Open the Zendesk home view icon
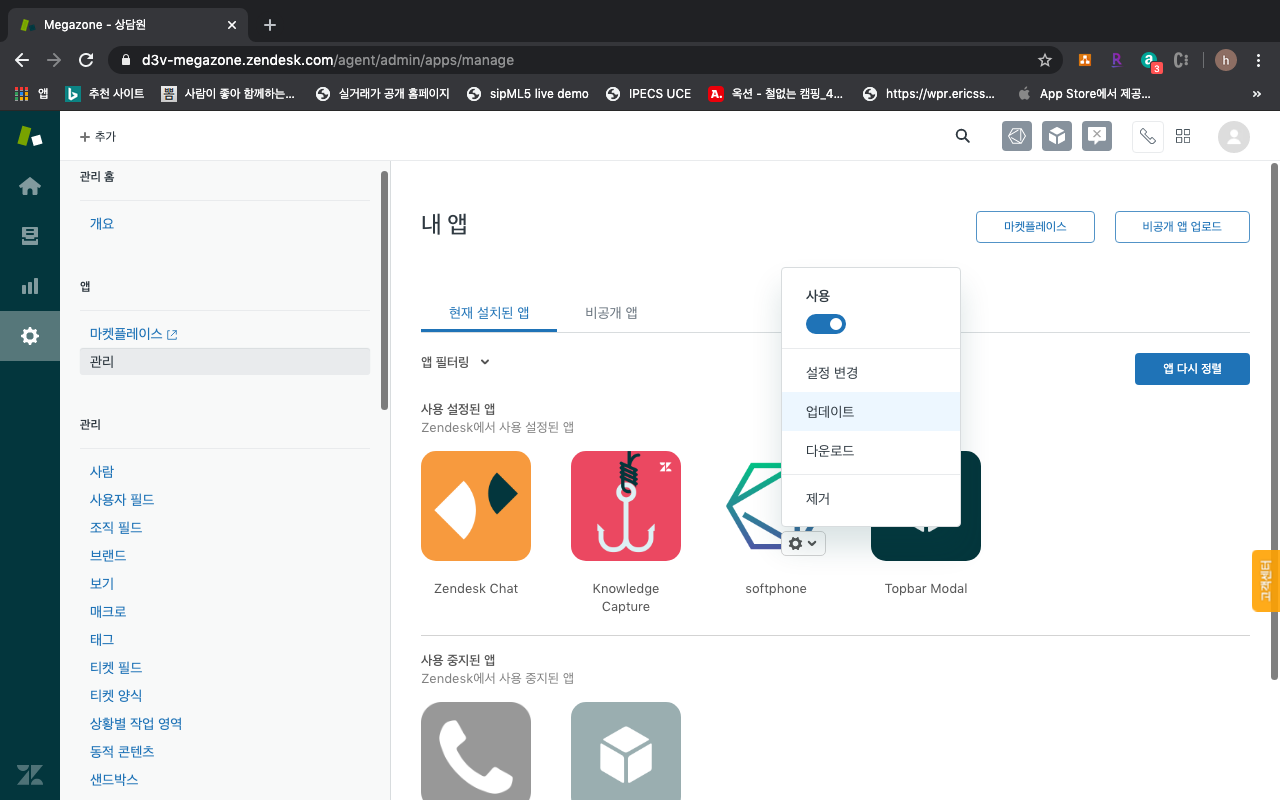Screen dimensions: 1280x800 click(x=30, y=186)
